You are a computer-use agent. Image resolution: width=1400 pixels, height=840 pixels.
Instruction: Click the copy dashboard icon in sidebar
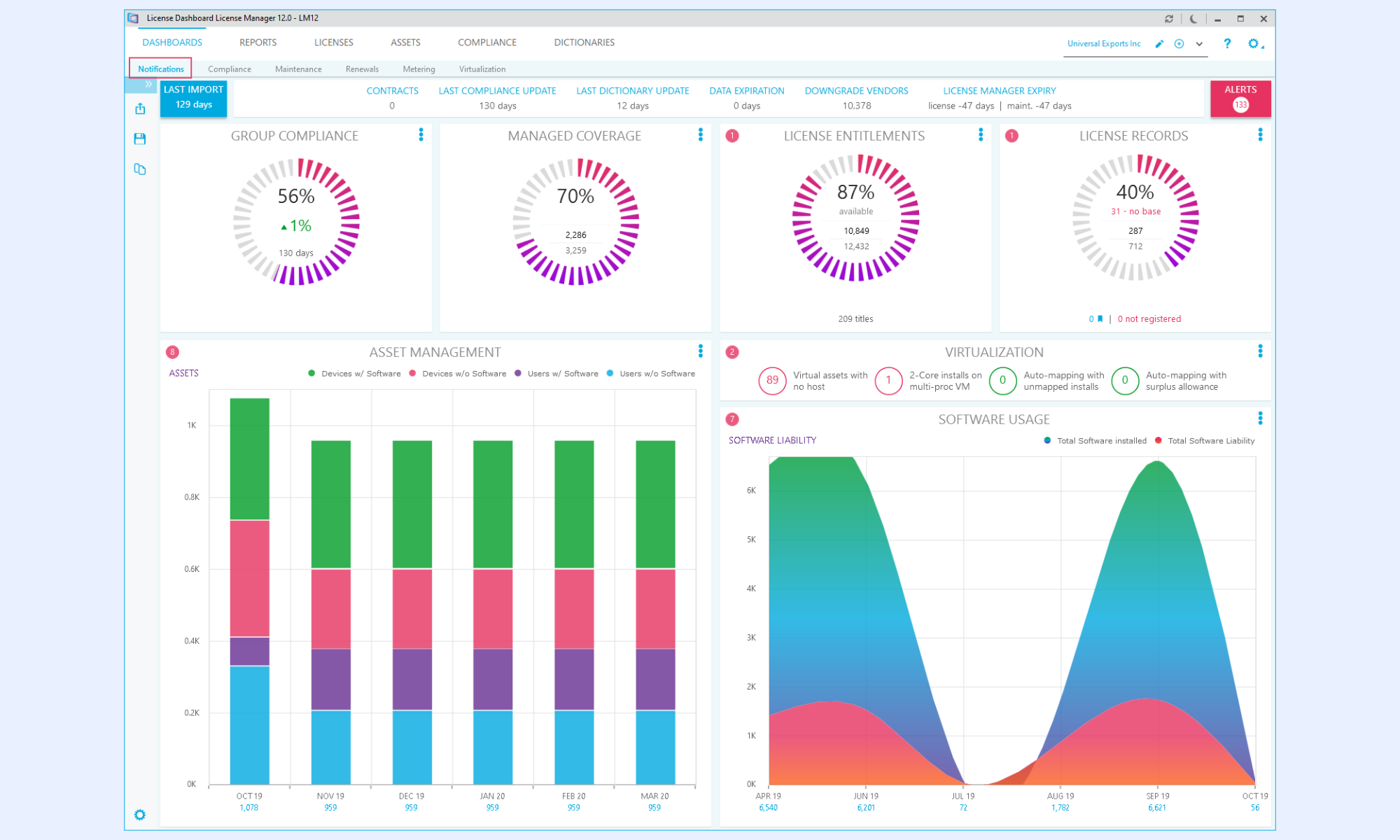pyautogui.click(x=140, y=169)
